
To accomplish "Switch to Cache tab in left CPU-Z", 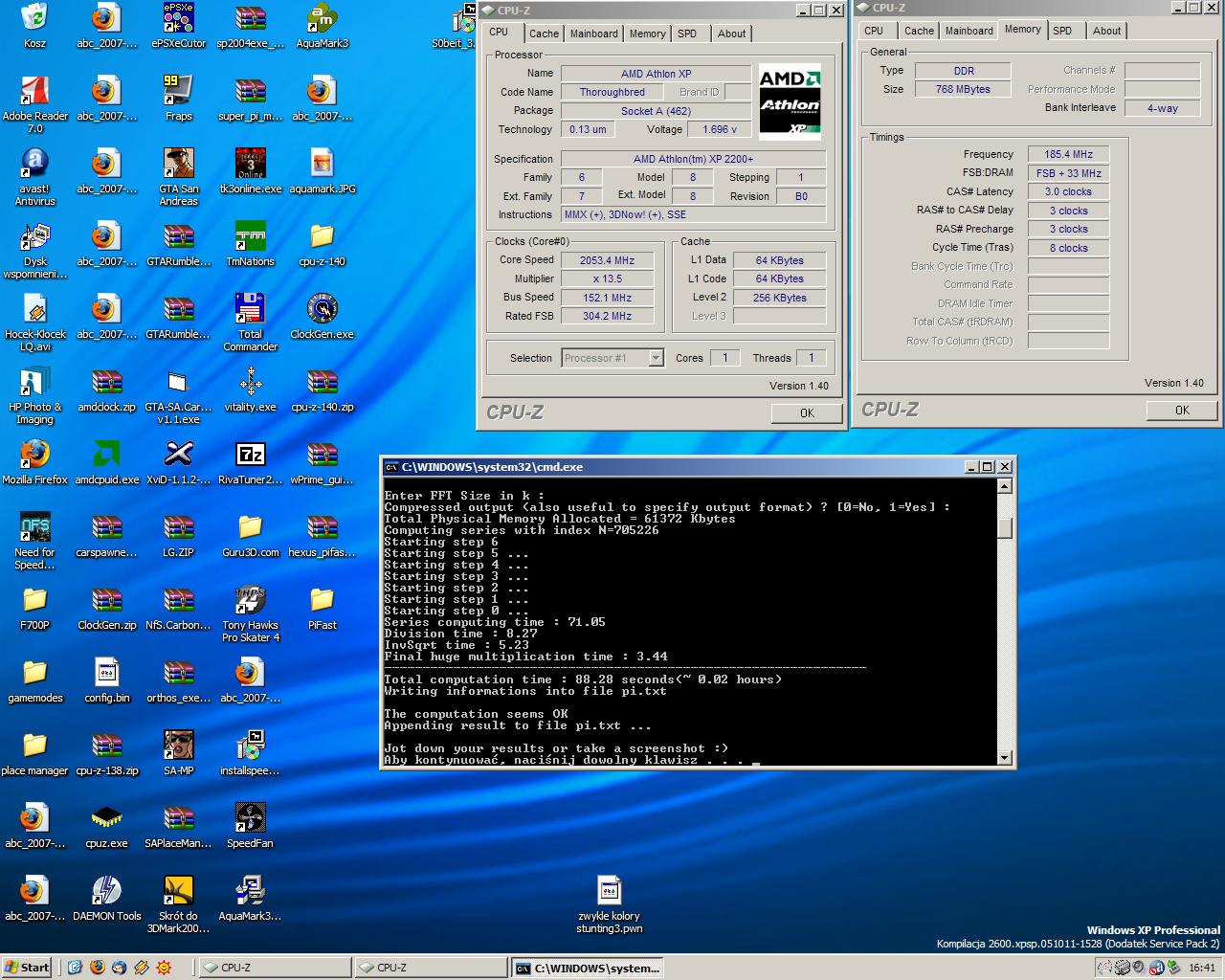I will [x=544, y=33].
